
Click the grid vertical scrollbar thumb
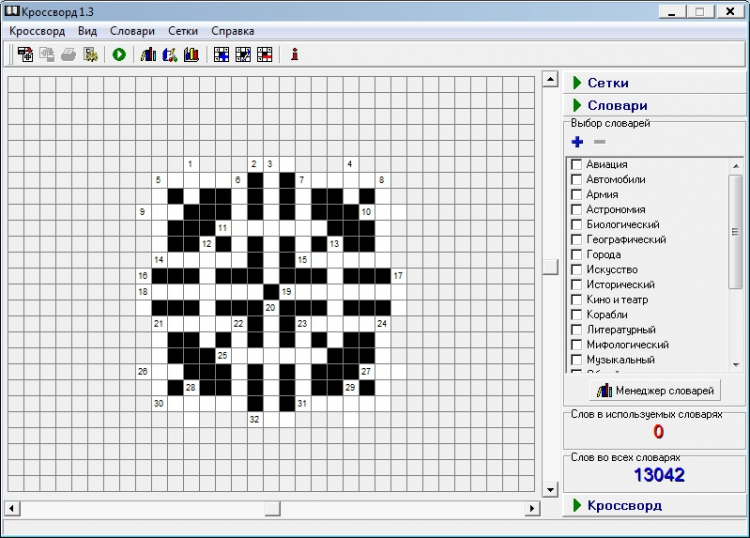[x=551, y=267]
